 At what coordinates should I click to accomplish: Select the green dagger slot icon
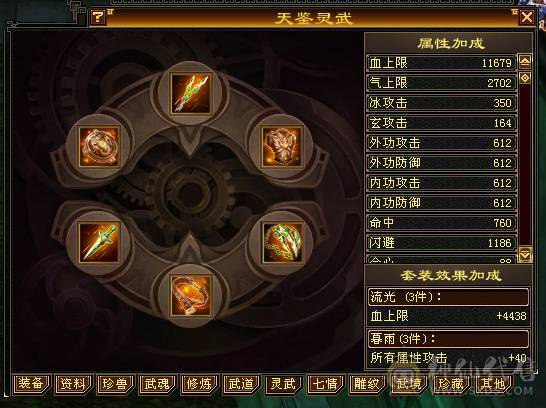pos(99,242)
